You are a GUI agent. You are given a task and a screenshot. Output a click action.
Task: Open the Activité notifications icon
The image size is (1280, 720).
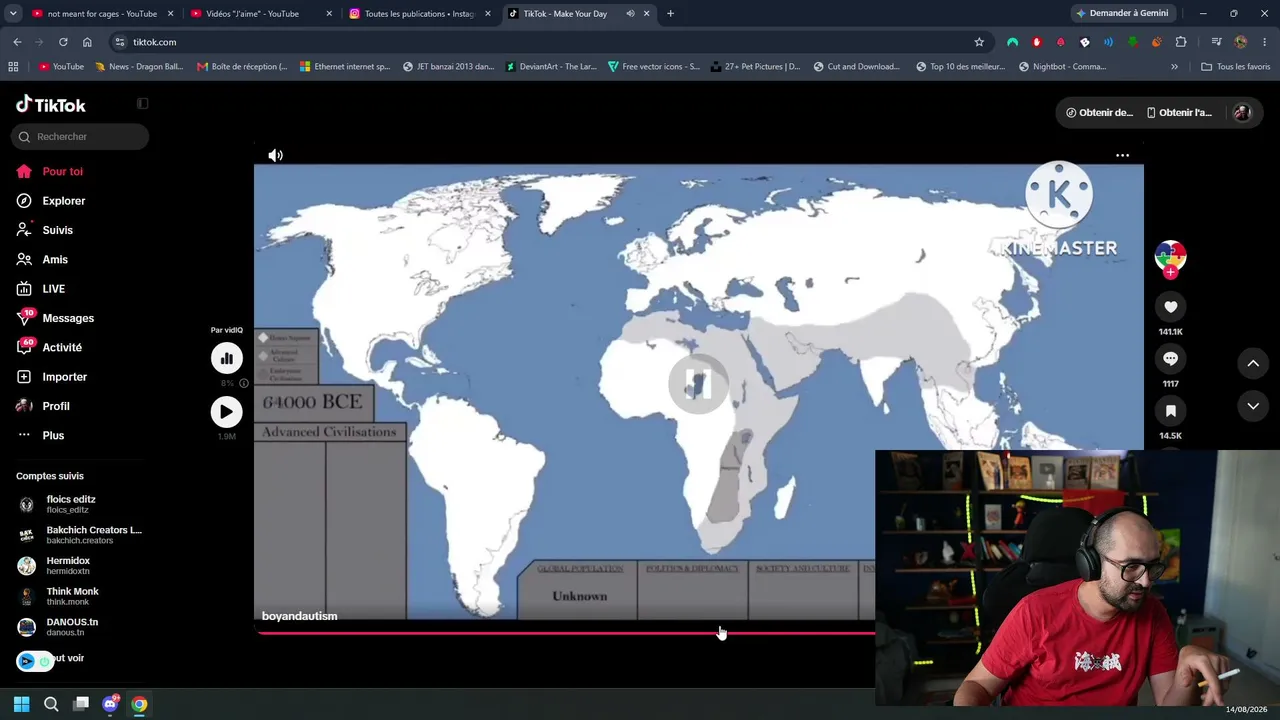coord(24,347)
